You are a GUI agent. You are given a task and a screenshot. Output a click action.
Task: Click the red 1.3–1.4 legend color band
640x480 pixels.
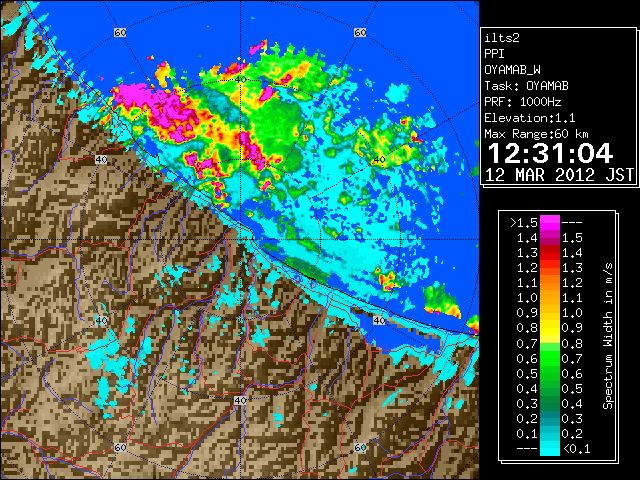549,253
